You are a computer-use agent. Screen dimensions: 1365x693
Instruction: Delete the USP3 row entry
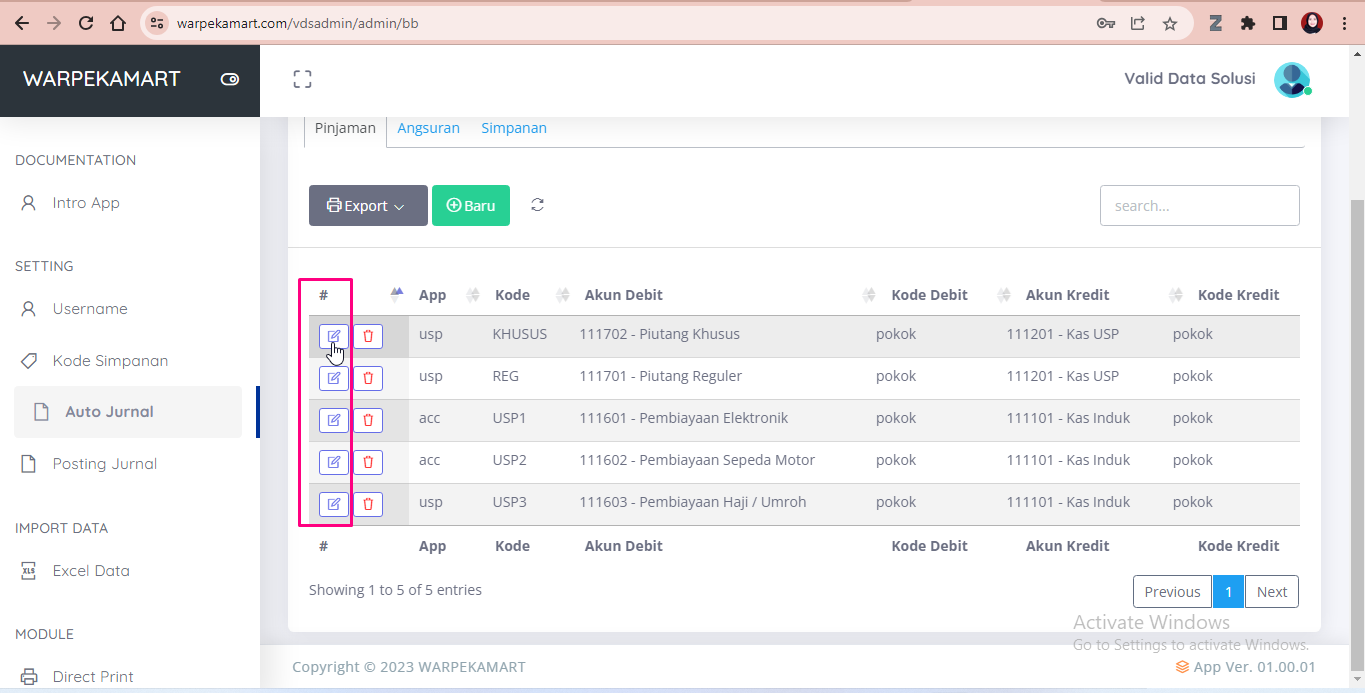click(x=368, y=504)
